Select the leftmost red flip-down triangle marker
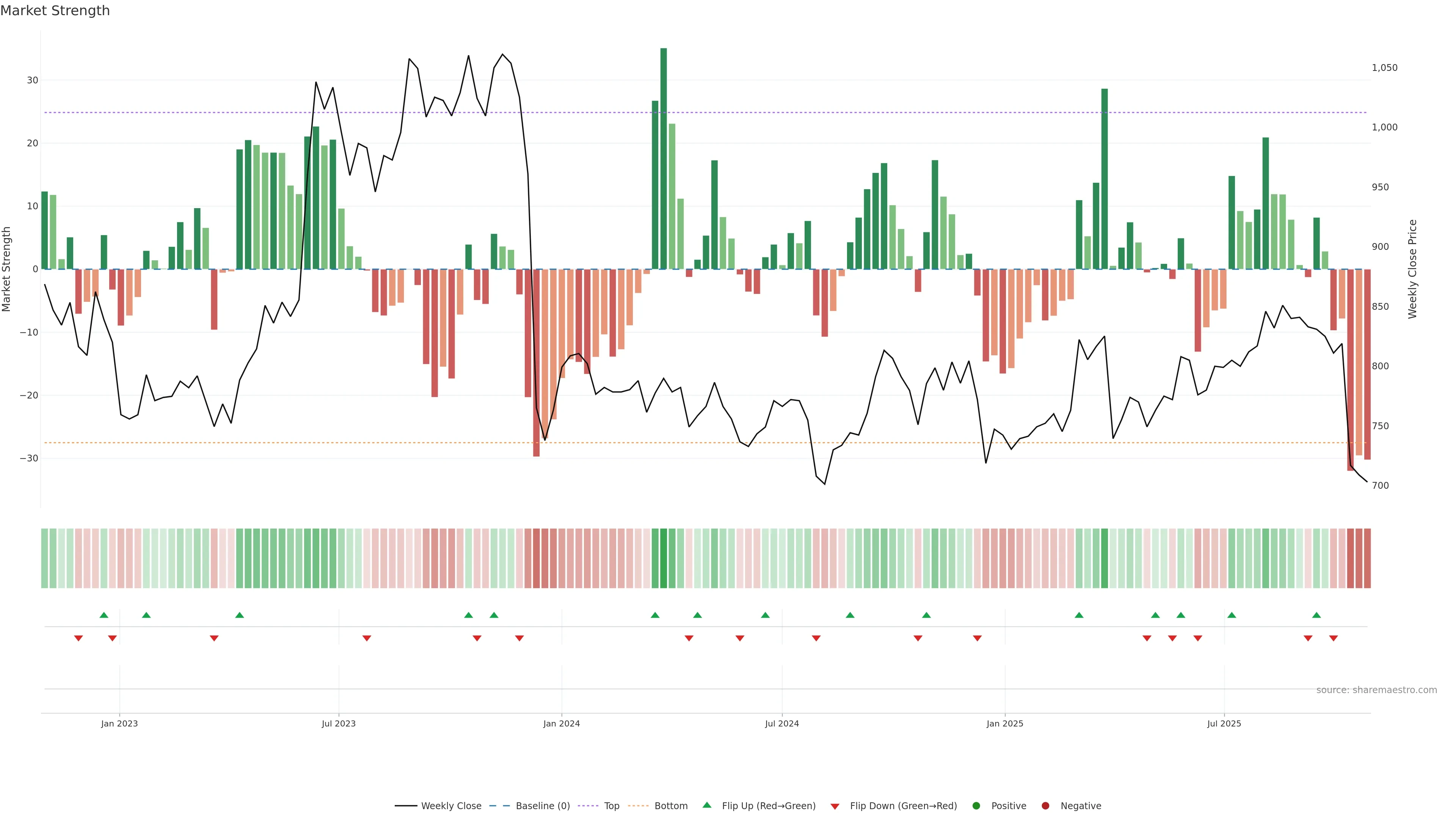Screen dimensions: 1456x819 click(x=78, y=638)
